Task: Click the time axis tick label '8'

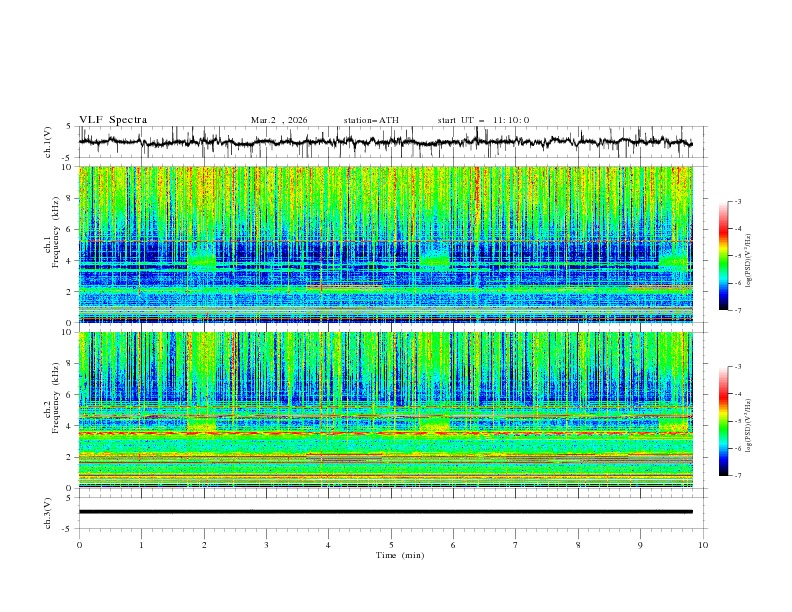Action: pos(578,545)
